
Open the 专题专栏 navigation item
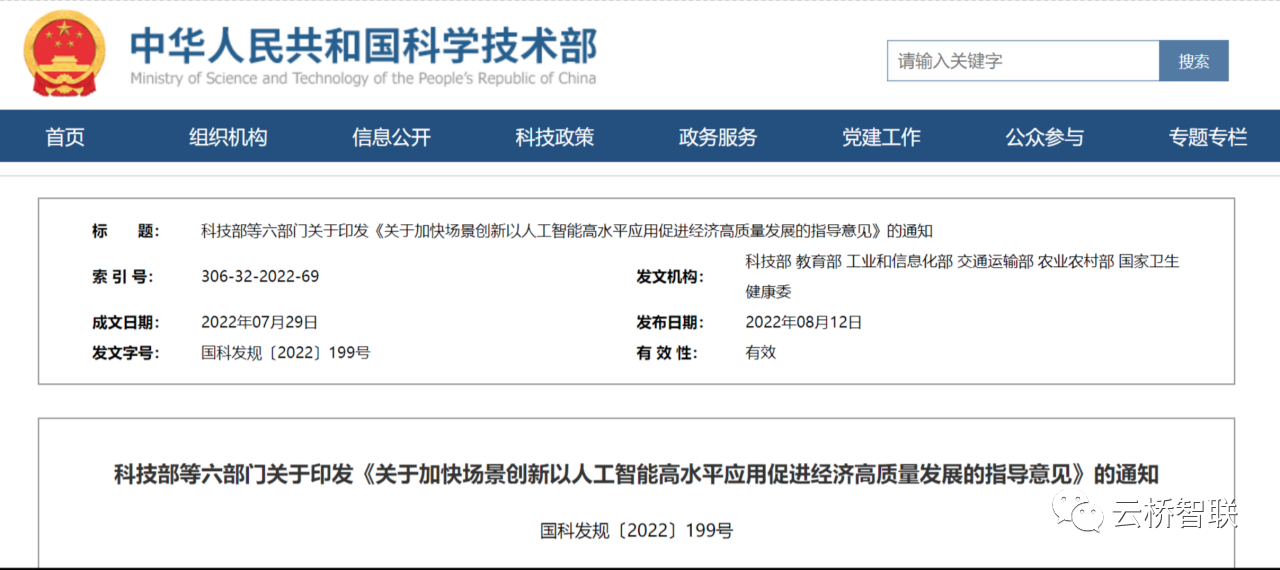coord(1208,137)
